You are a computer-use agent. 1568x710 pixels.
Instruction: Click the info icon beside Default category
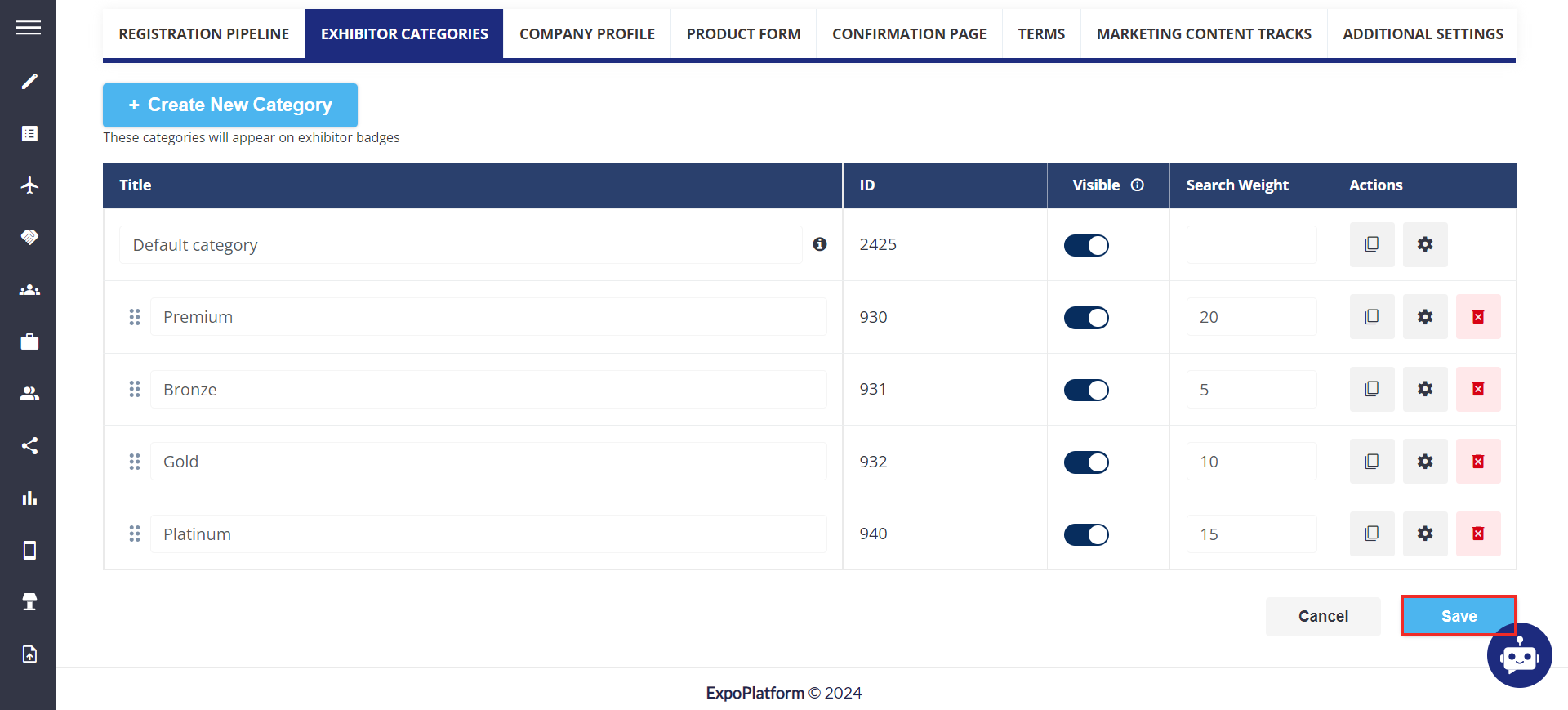pyautogui.click(x=820, y=244)
